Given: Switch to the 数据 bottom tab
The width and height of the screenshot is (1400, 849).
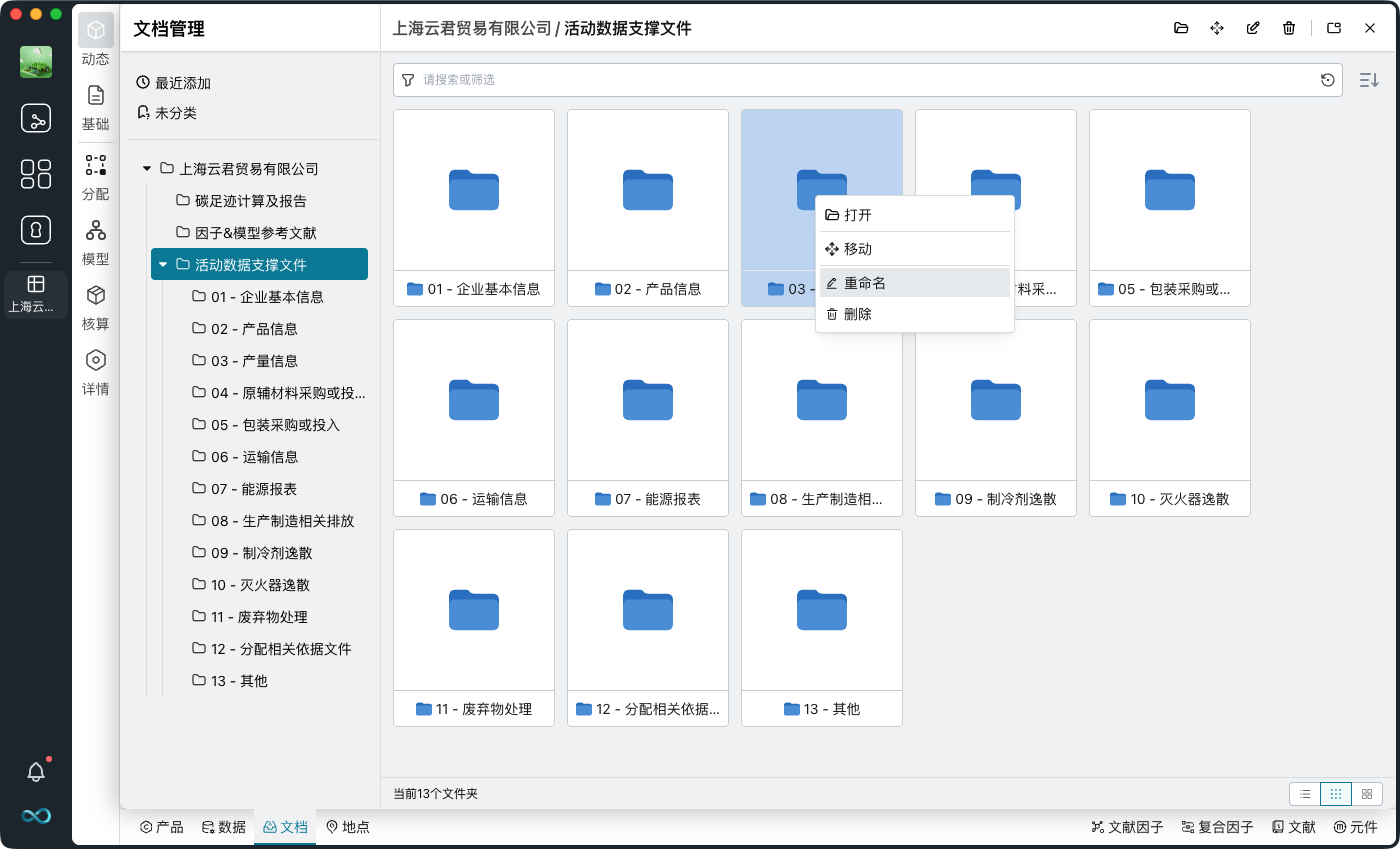Looking at the screenshot, I should click(223, 827).
